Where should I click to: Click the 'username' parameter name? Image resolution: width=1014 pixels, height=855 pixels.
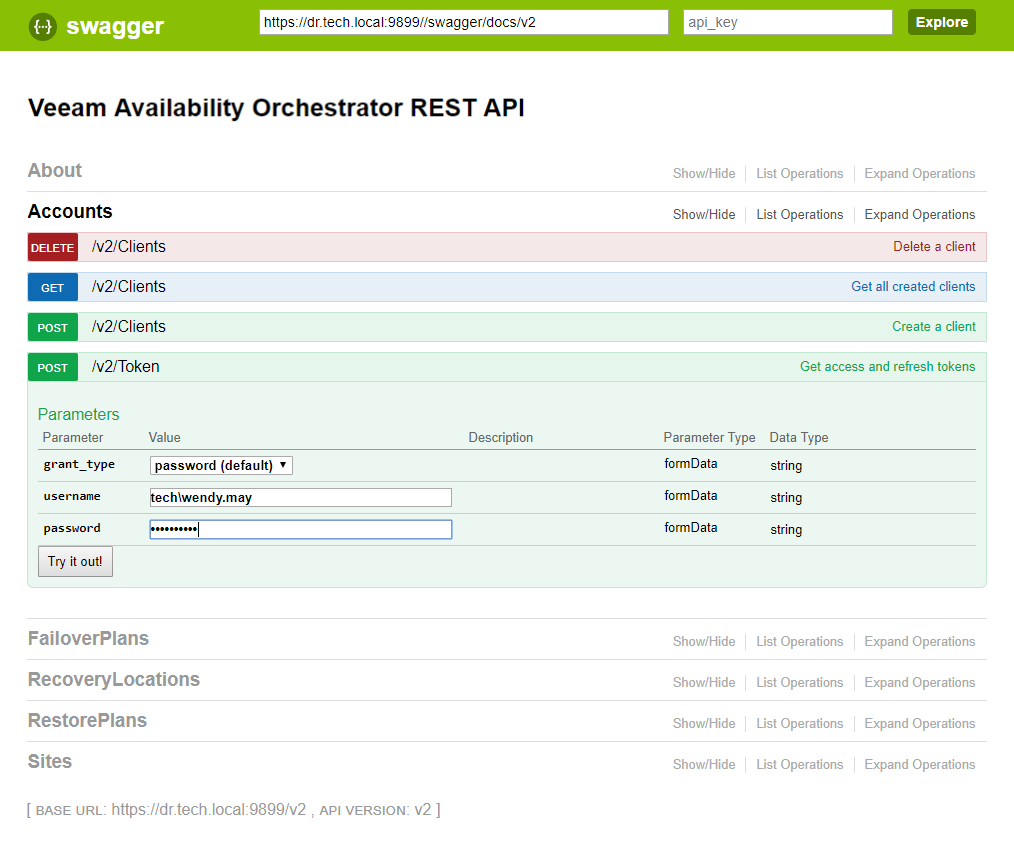(72, 496)
